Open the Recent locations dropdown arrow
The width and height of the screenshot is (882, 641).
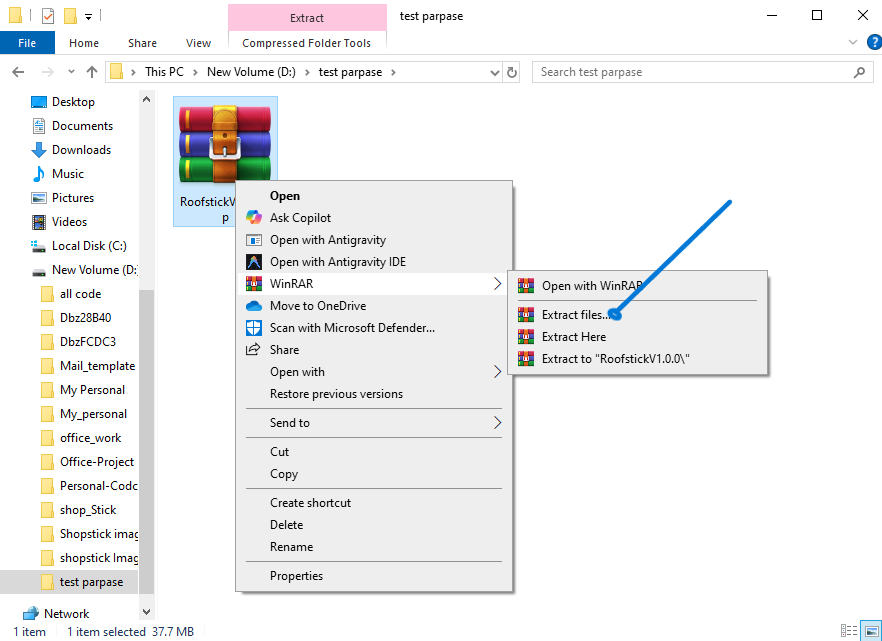pos(71,72)
